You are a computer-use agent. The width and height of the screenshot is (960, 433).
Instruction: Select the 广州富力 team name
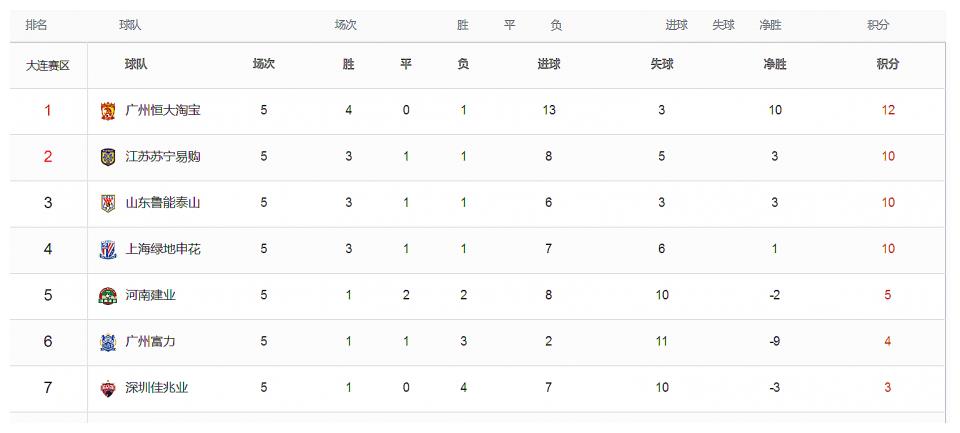(151, 341)
